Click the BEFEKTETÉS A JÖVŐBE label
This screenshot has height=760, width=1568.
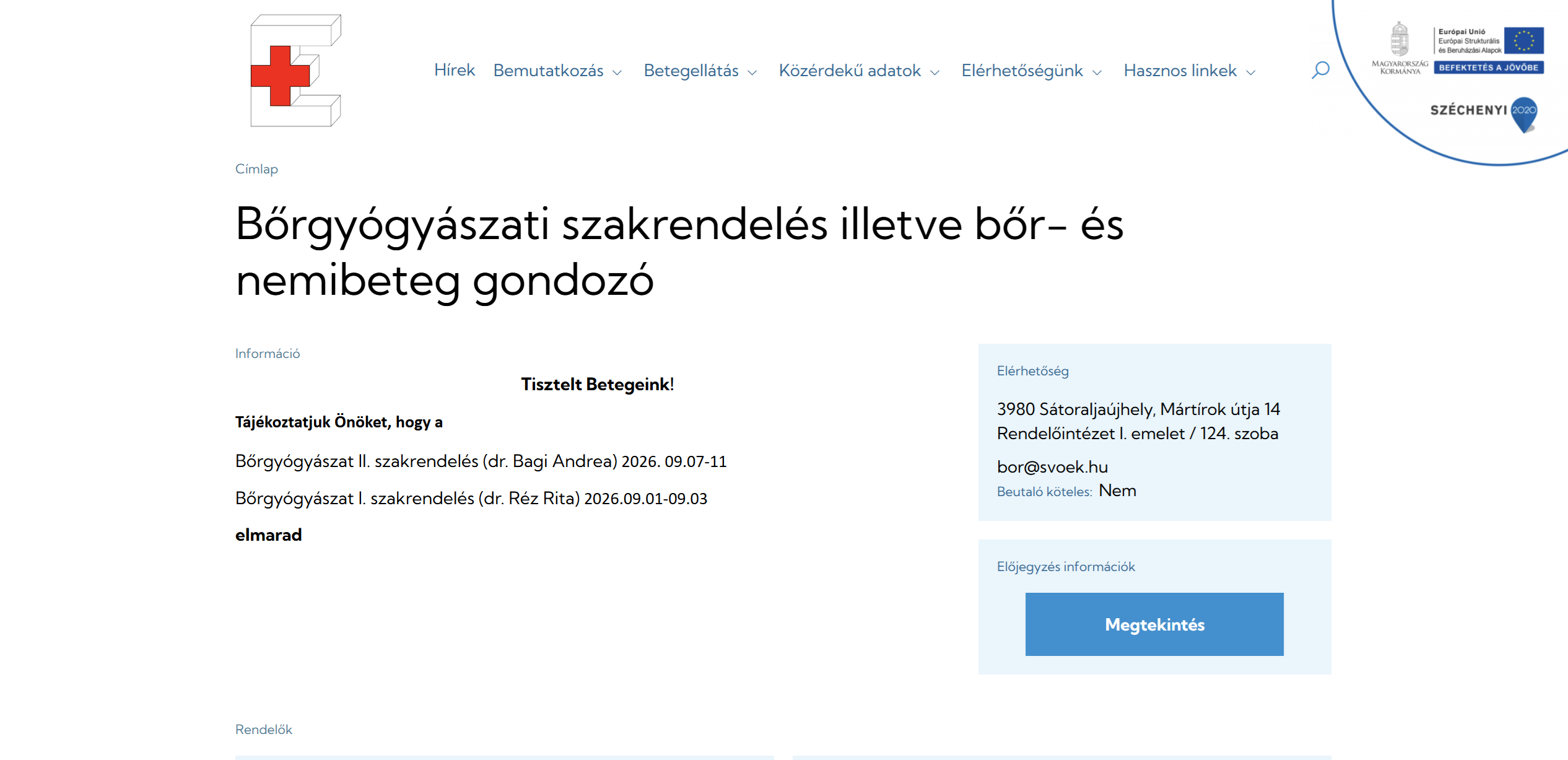(x=1488, y=68)
